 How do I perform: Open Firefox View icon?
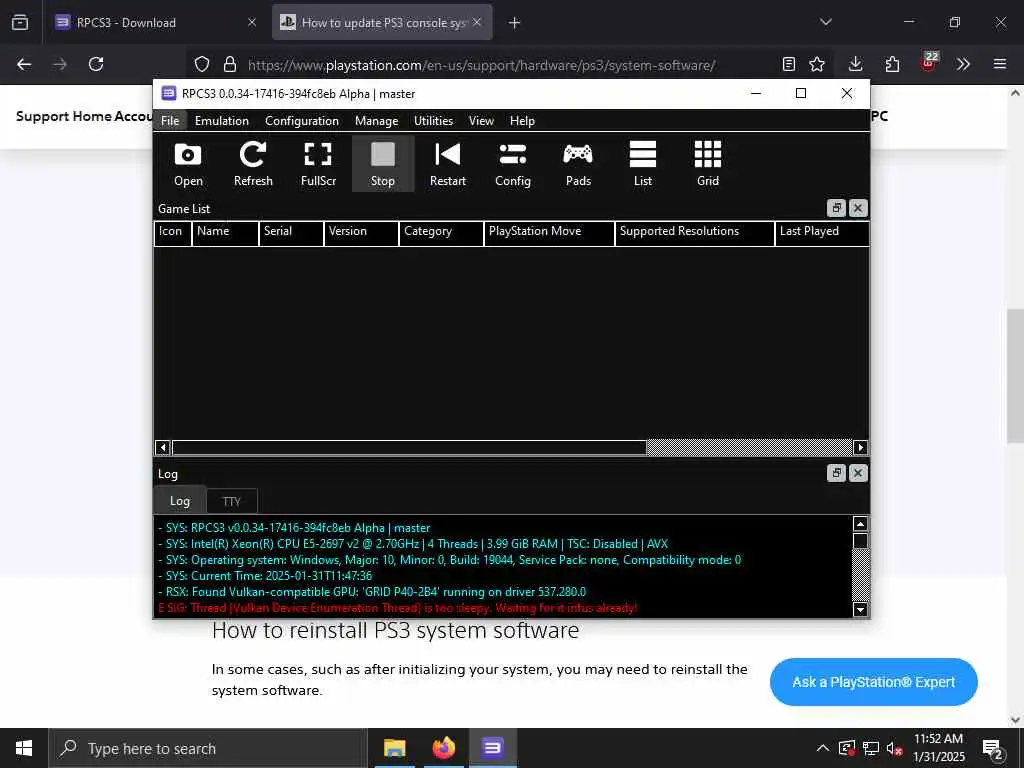click(20, 22)
